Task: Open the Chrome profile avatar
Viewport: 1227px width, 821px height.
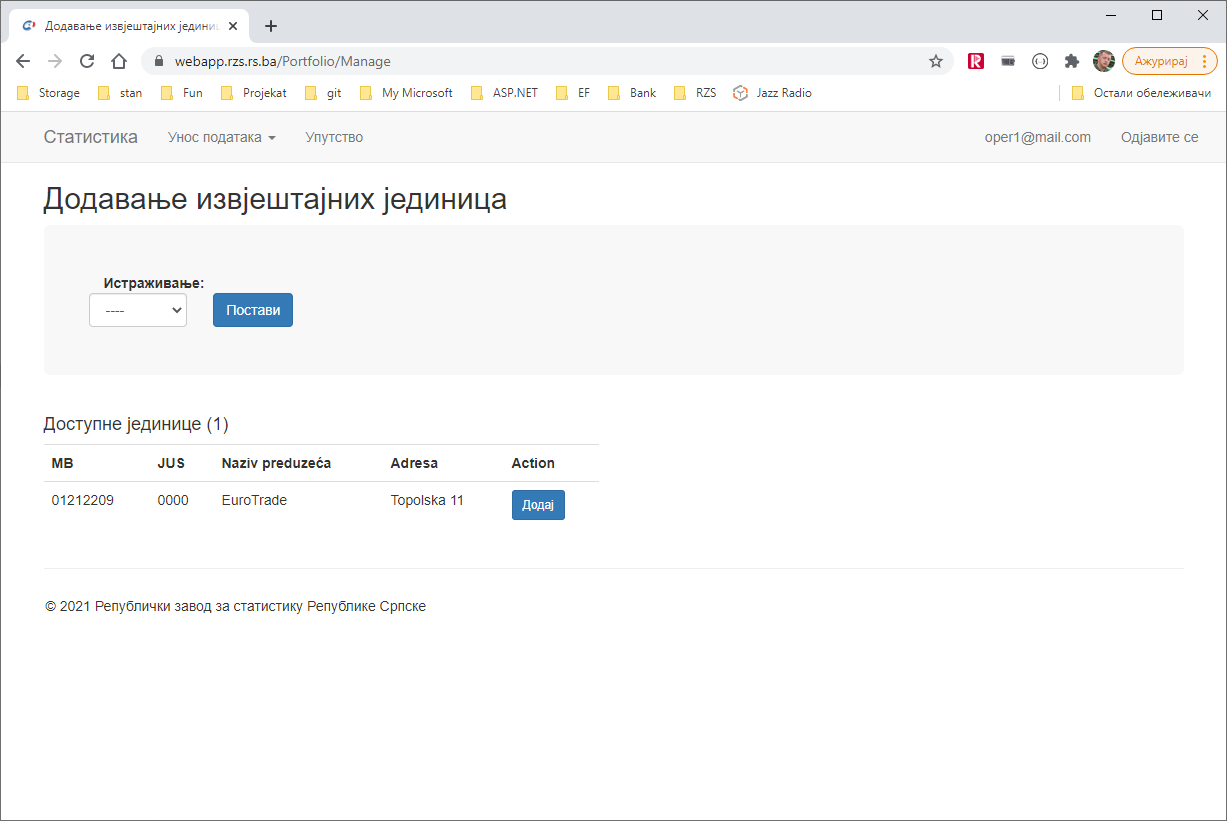Action: pos(1103,61)
